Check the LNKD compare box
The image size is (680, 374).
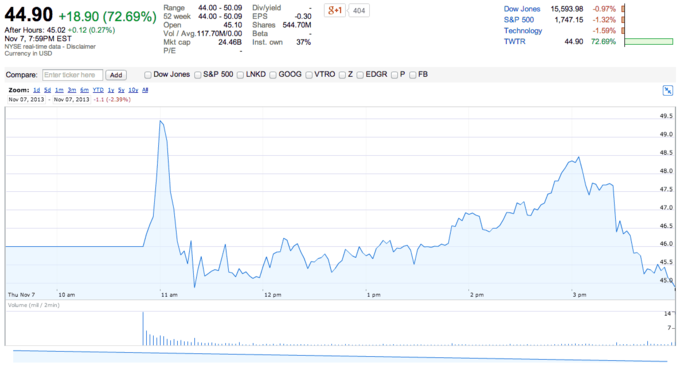(240, 75)
